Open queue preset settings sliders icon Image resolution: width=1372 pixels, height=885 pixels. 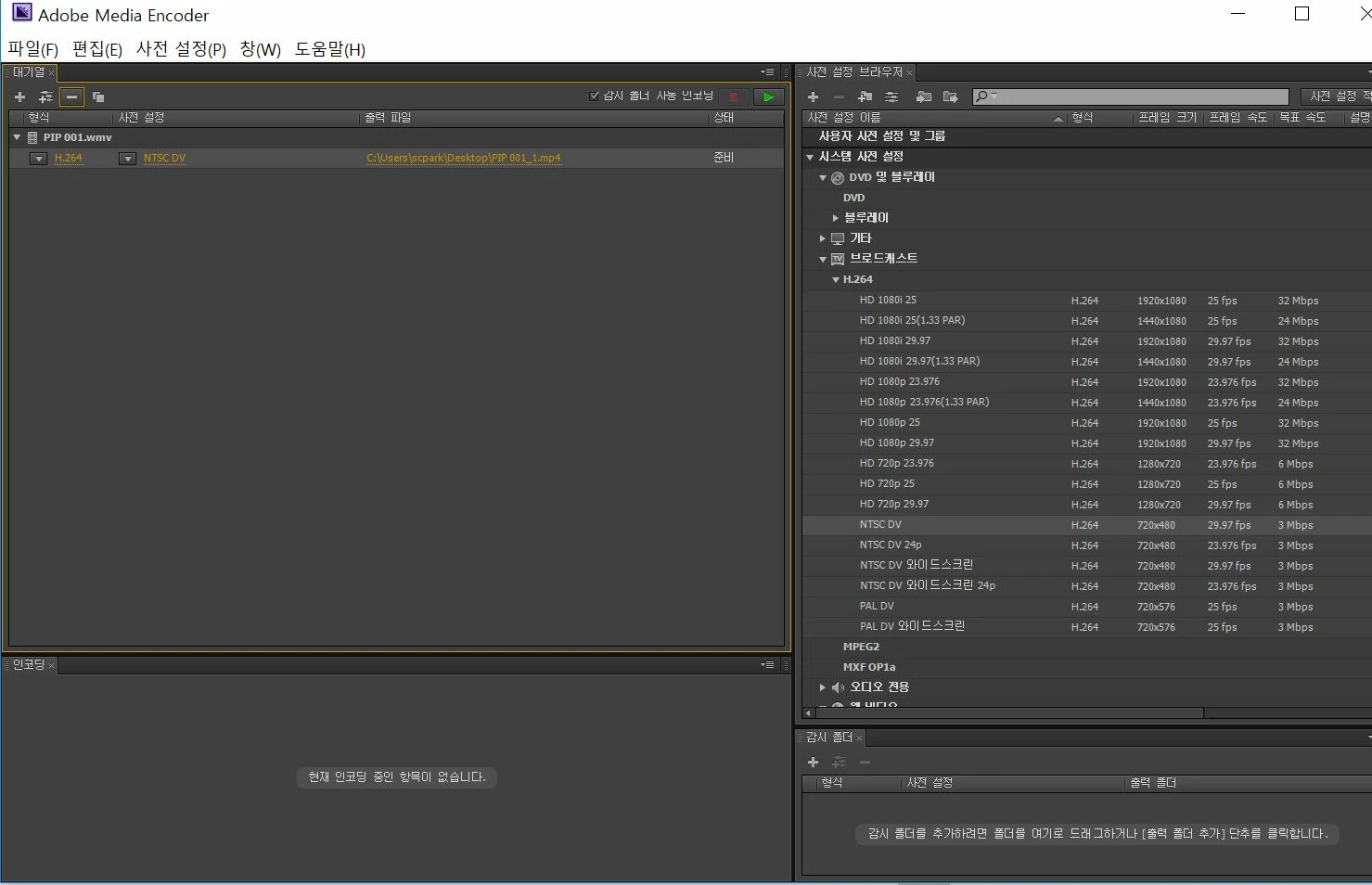click(45, 96)
